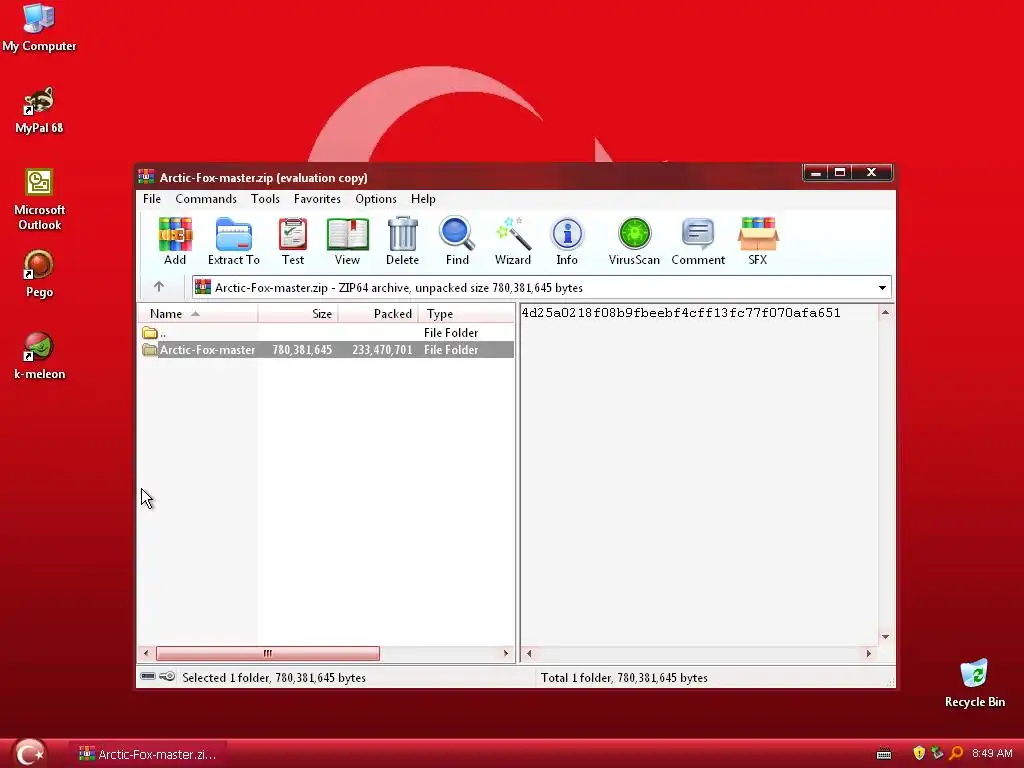
Task: Click the security shield tray icon
Action: click(919, 753)
